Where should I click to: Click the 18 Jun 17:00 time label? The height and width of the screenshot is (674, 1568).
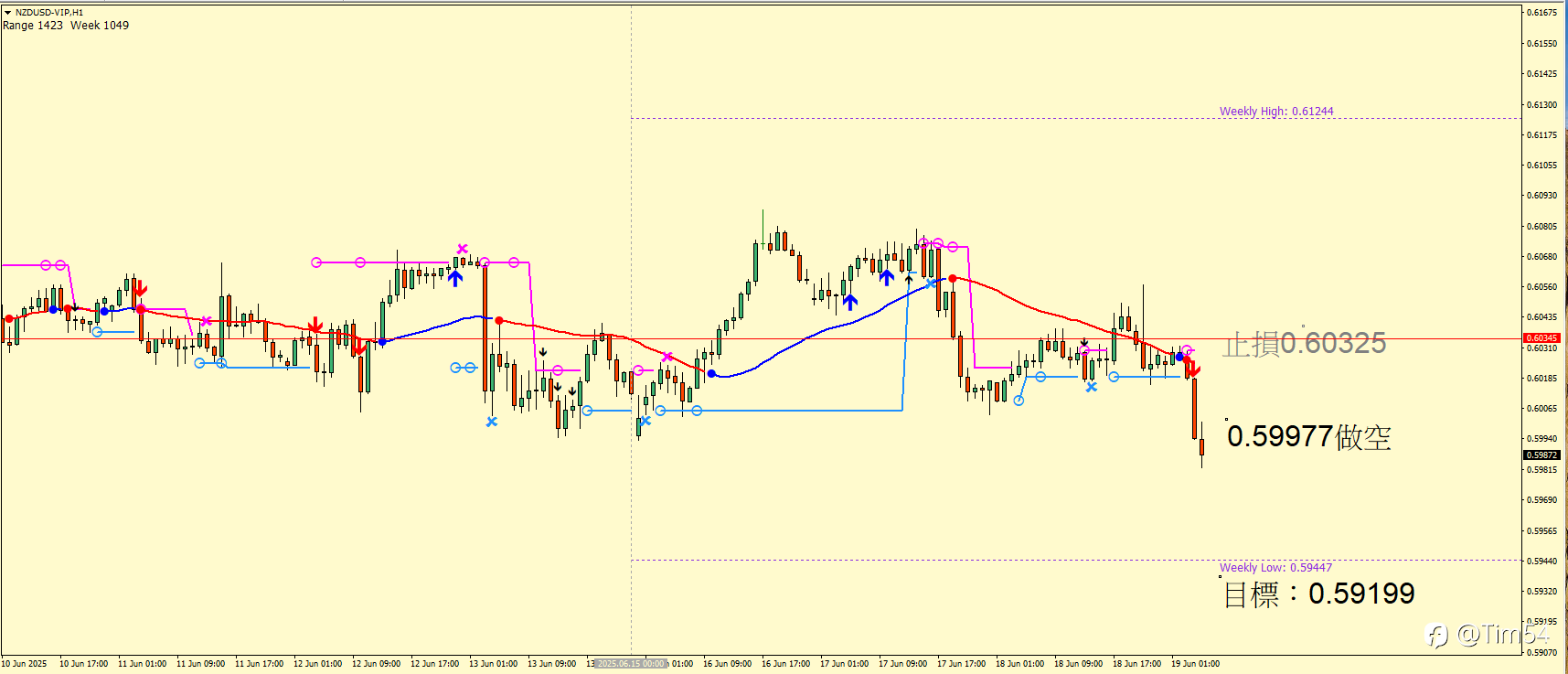tap(1136, 664)
